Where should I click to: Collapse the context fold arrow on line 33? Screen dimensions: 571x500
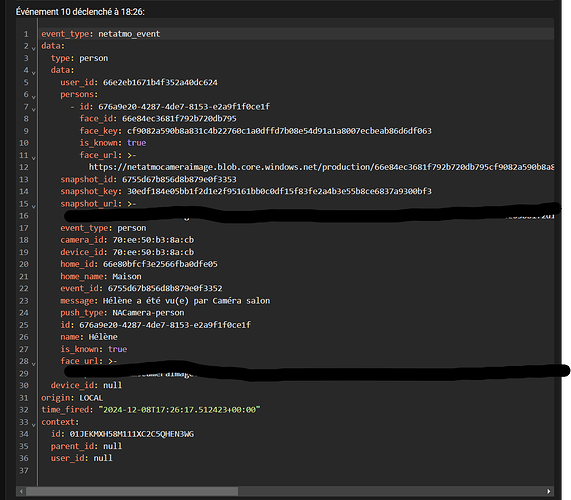[x=34, y=424]
